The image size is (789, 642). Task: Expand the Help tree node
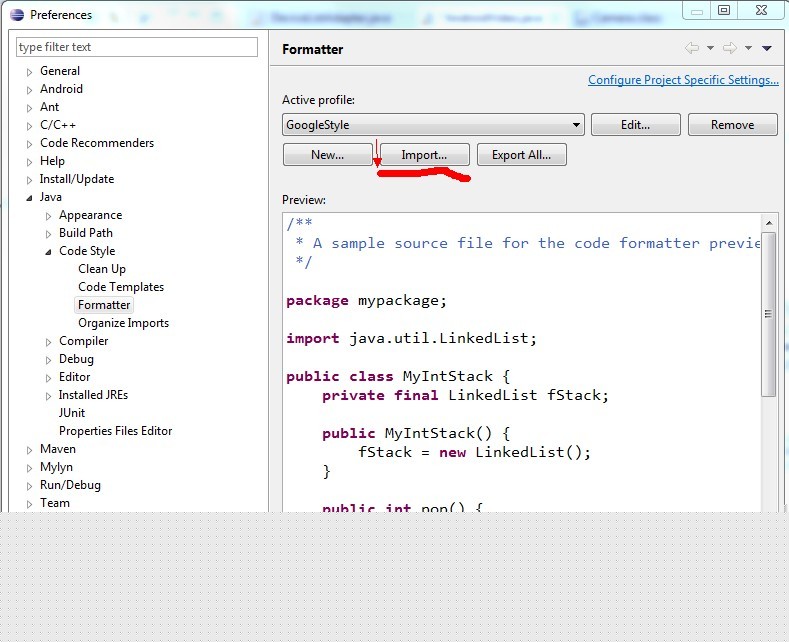coord(29,162)
